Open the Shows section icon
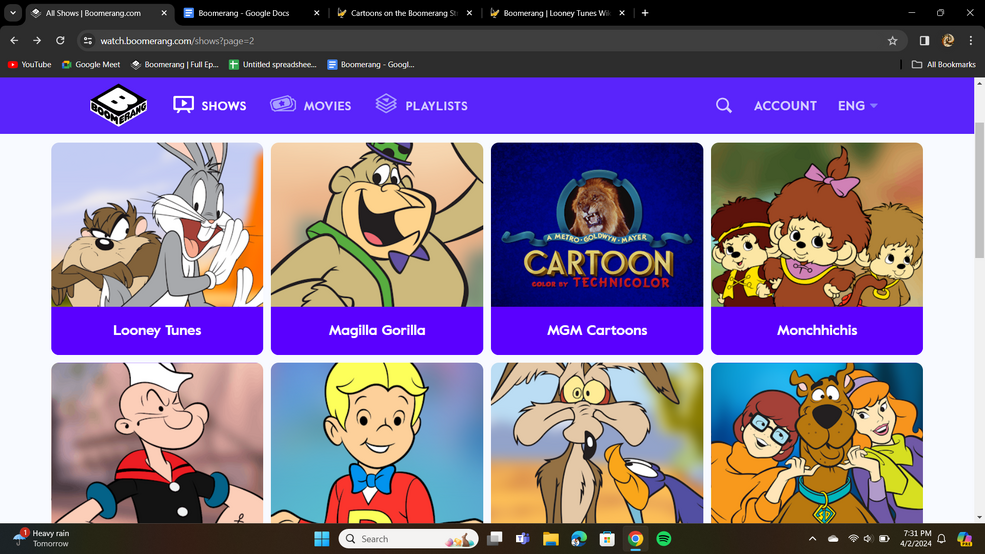This screenshot has width=985, height=554. 183,104
